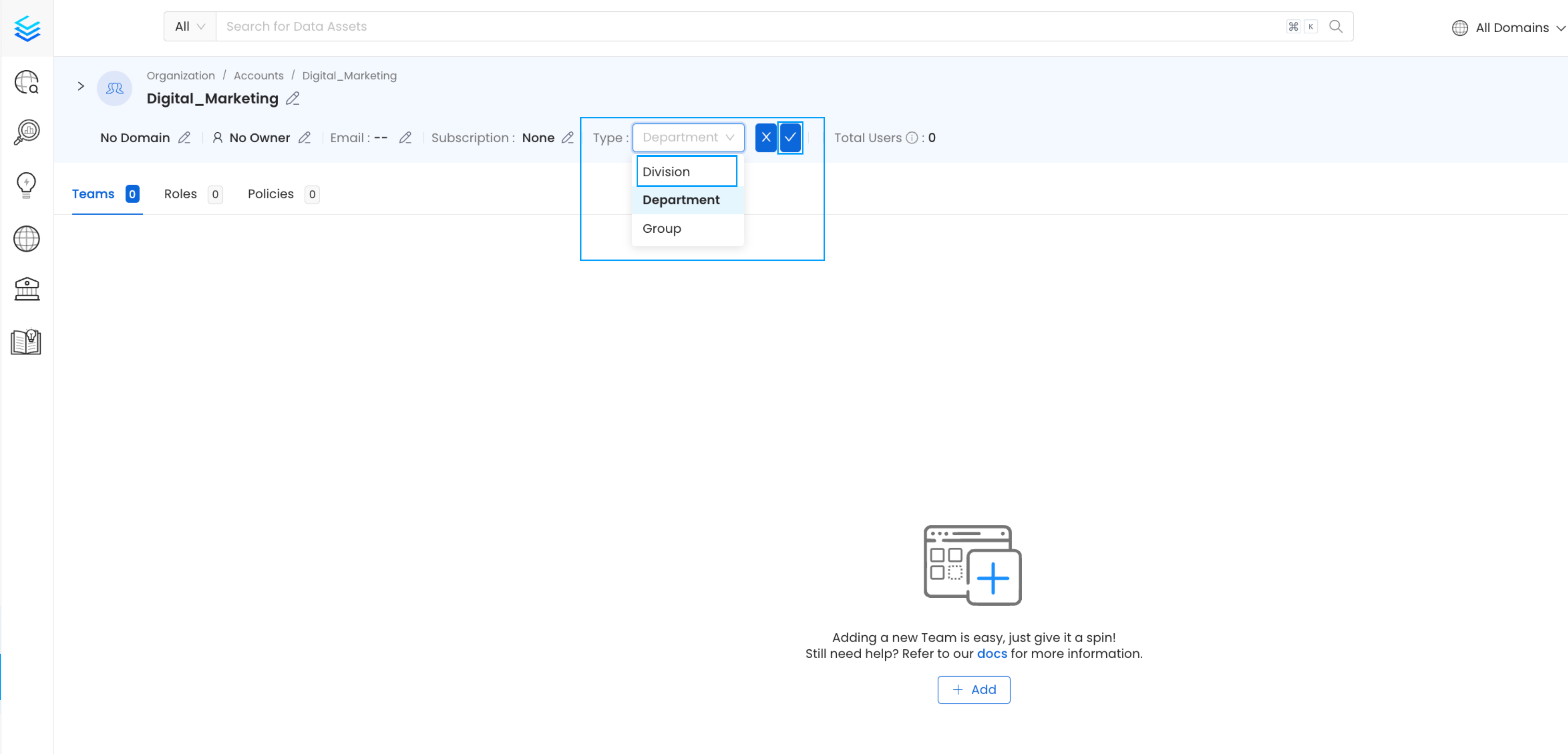Switch to the Teams tab
Viewport: 1568px width, 754px height.
click(x=107, y=194)
